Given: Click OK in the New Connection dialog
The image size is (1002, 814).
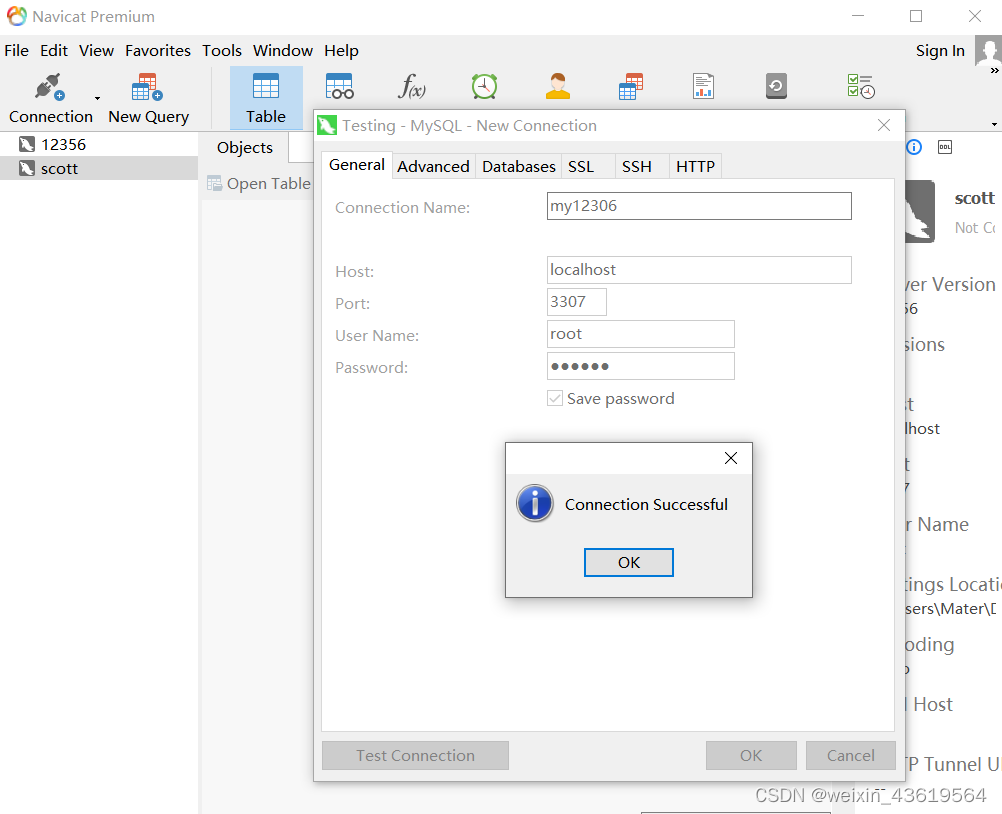Looking at the screenshot, I should (x=751, y=755).
